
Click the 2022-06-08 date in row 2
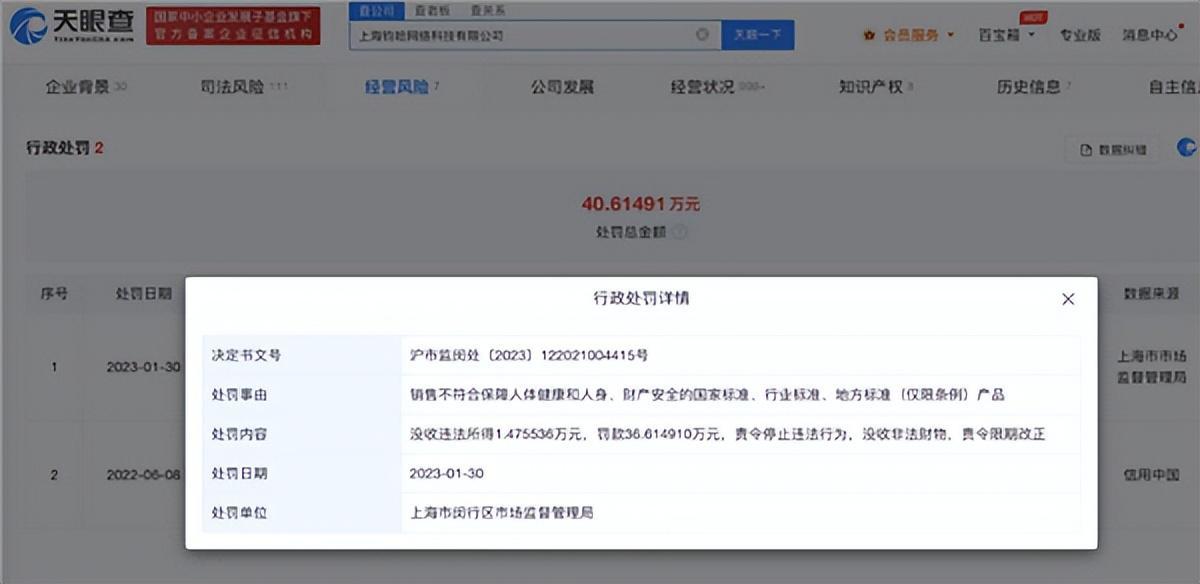coord(144,475)
